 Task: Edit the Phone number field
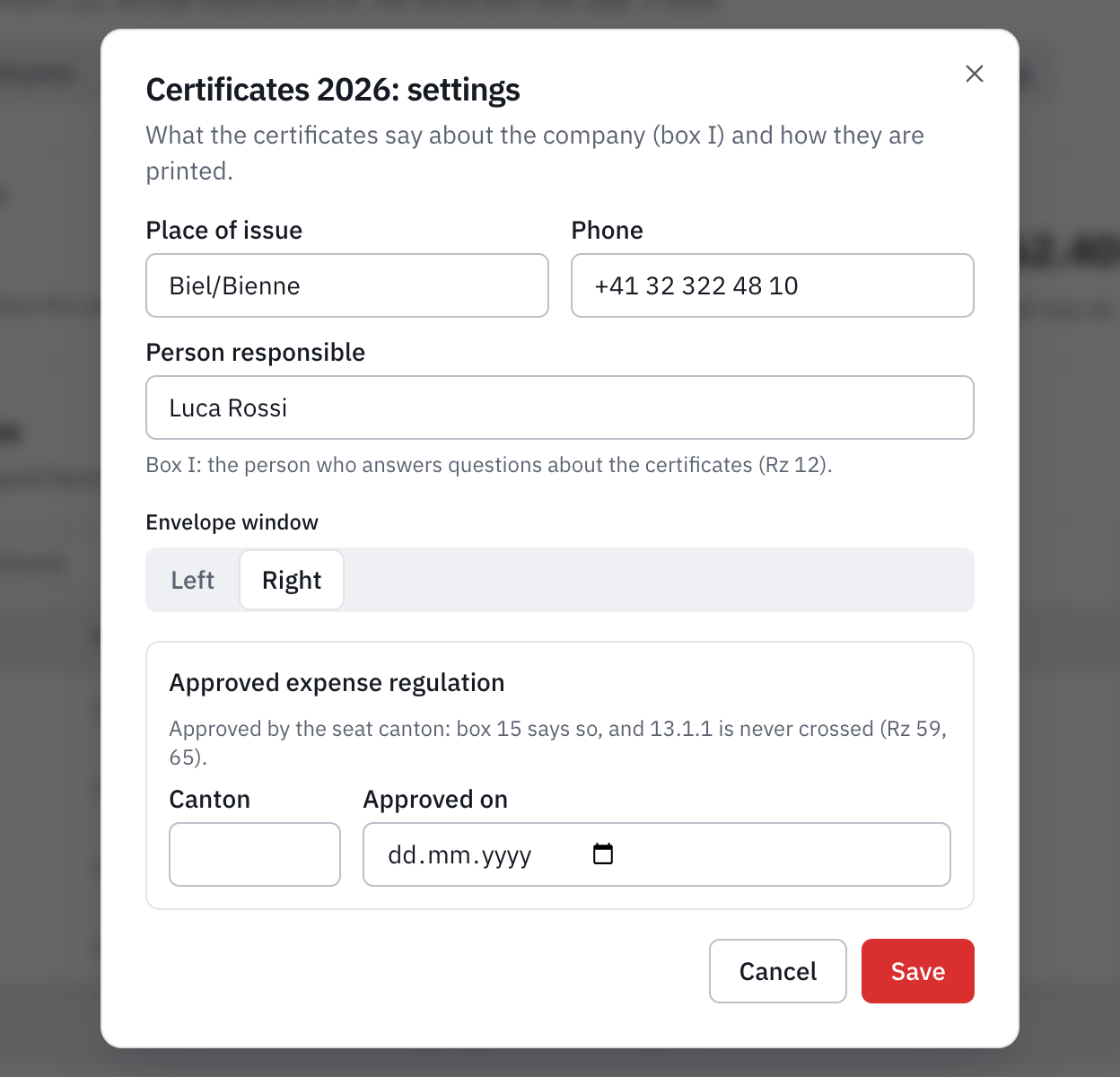coord(773,285)
